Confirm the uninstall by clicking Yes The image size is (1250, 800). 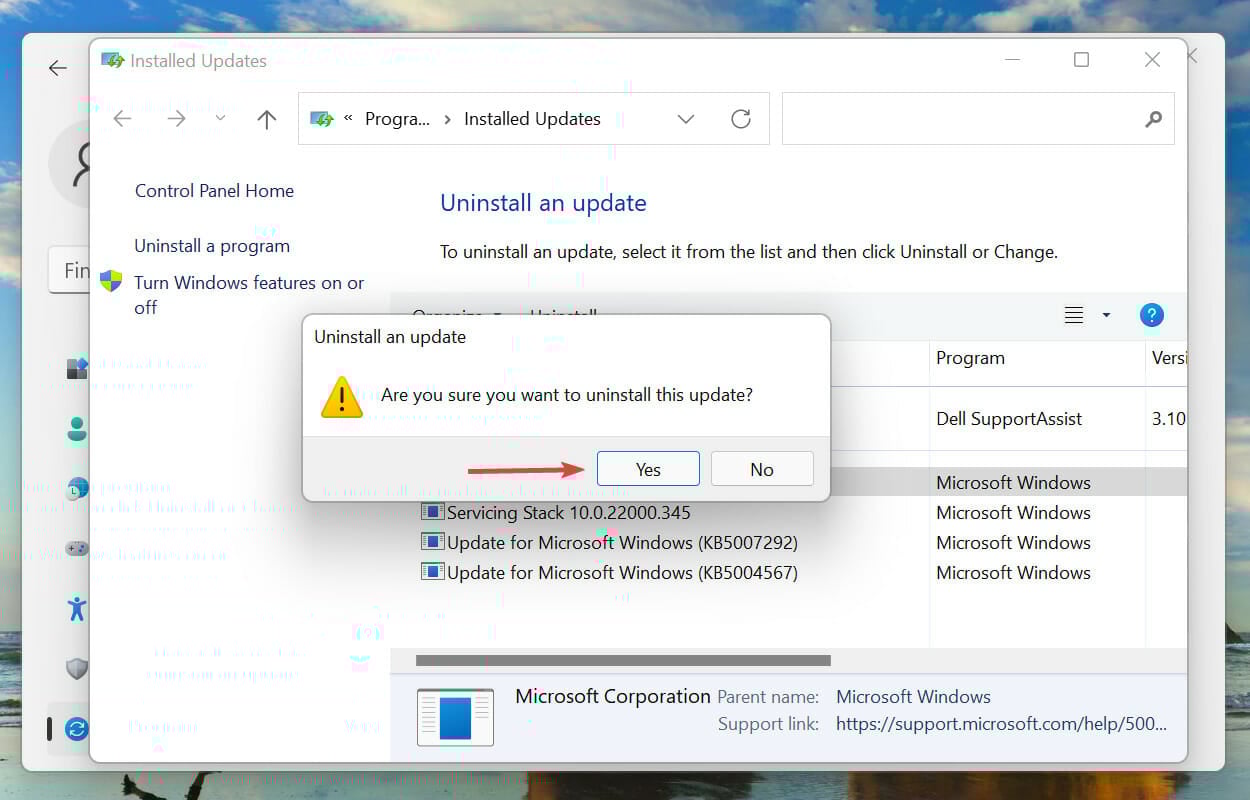click(x=648, y=469)
